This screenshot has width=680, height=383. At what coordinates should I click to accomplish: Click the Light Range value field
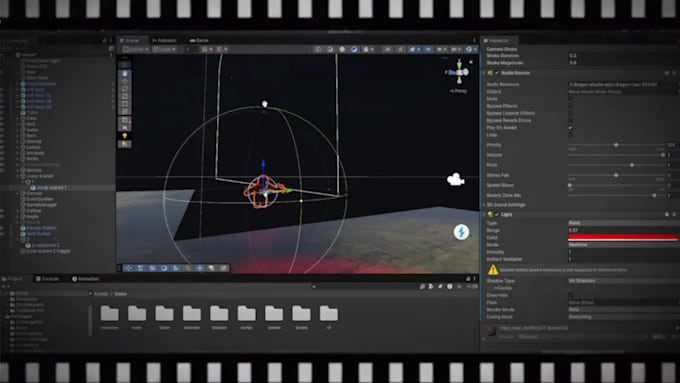coord(623,230)
